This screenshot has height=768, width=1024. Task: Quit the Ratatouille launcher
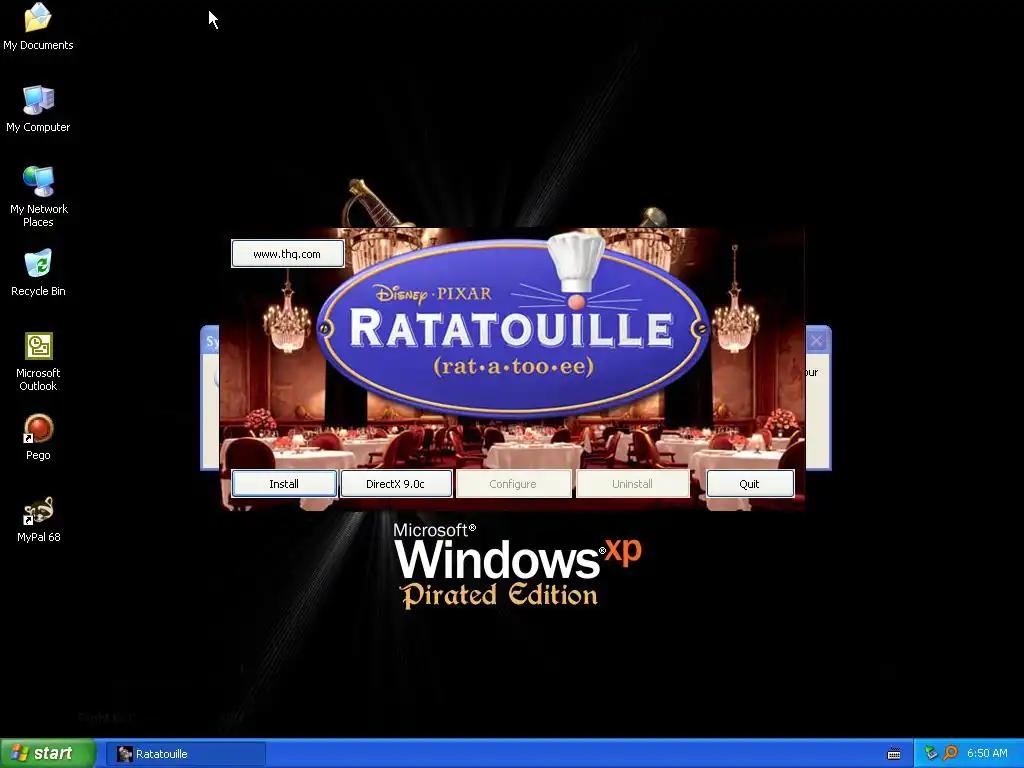point(750,484)
